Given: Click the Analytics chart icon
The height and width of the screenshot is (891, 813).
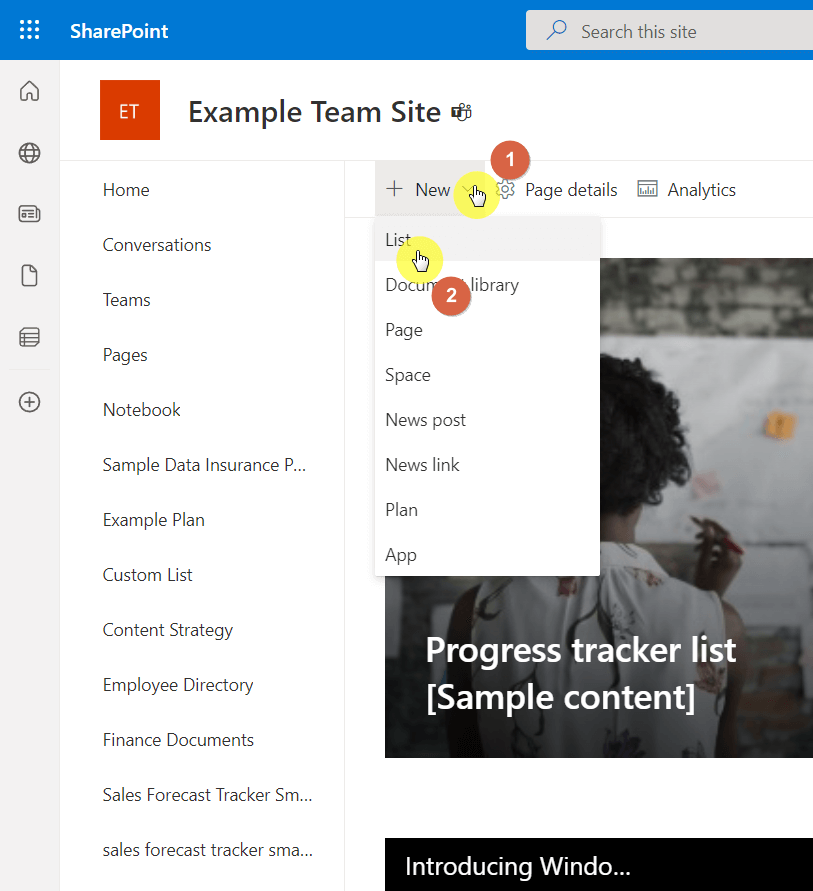Looking at the screenshot, I should click(x=648, y=189).
